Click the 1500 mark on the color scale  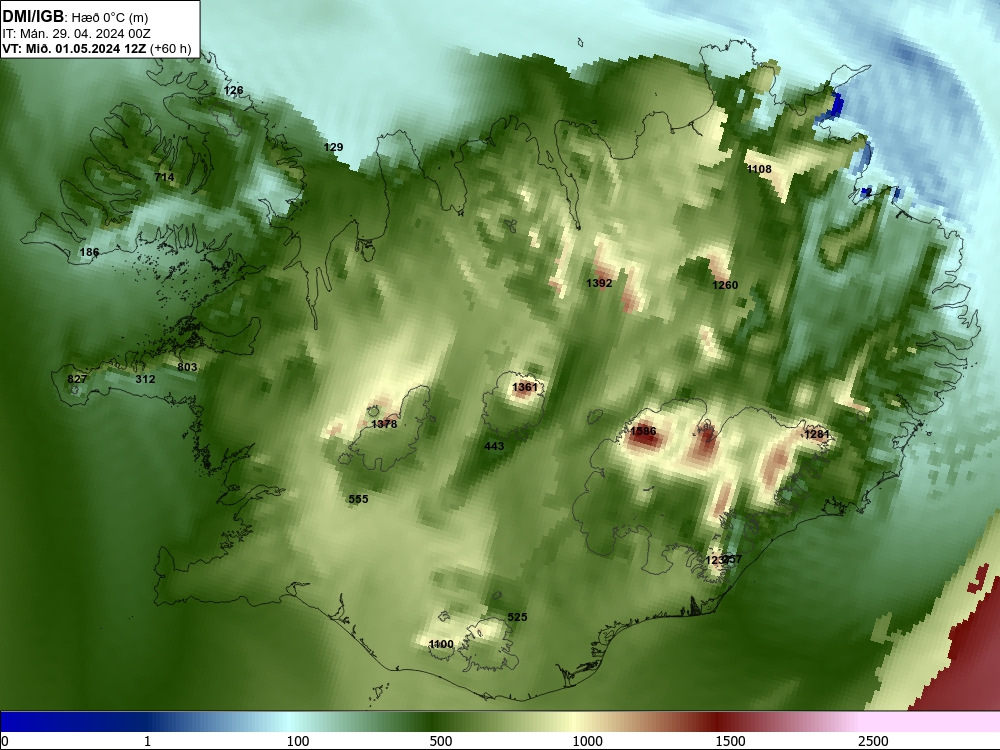[x=730, y=741]
